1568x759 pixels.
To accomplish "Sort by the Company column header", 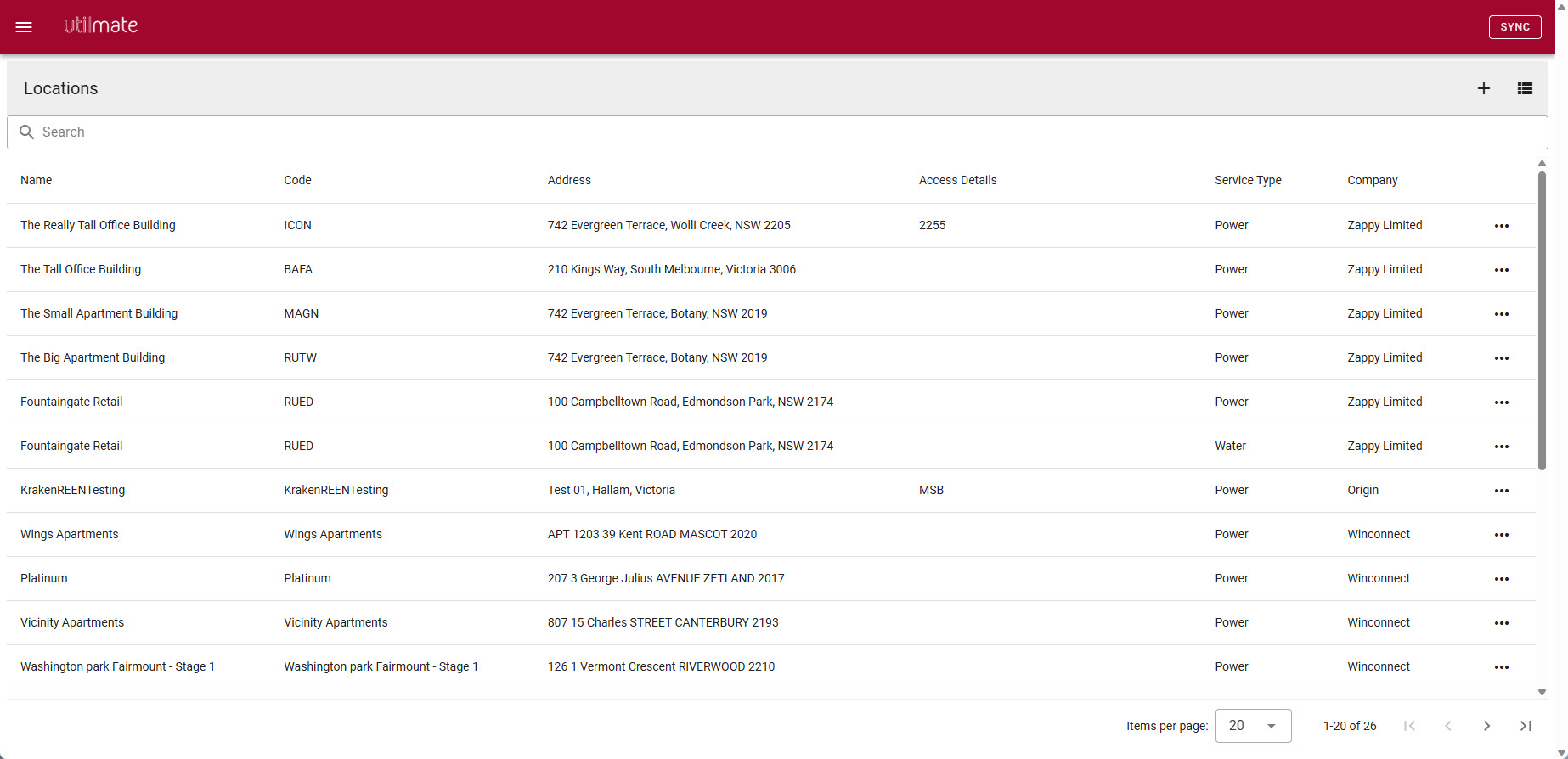I will click(1372, 180).
